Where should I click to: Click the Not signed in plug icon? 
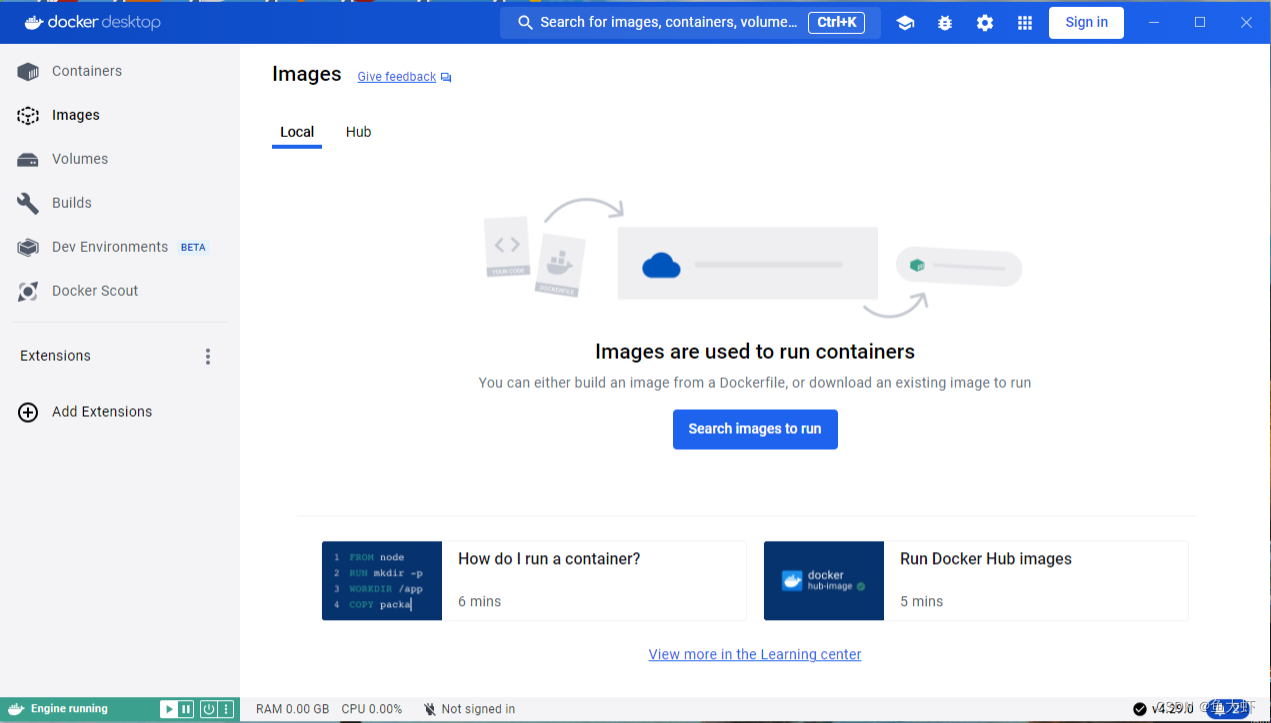tap(430, 709)
